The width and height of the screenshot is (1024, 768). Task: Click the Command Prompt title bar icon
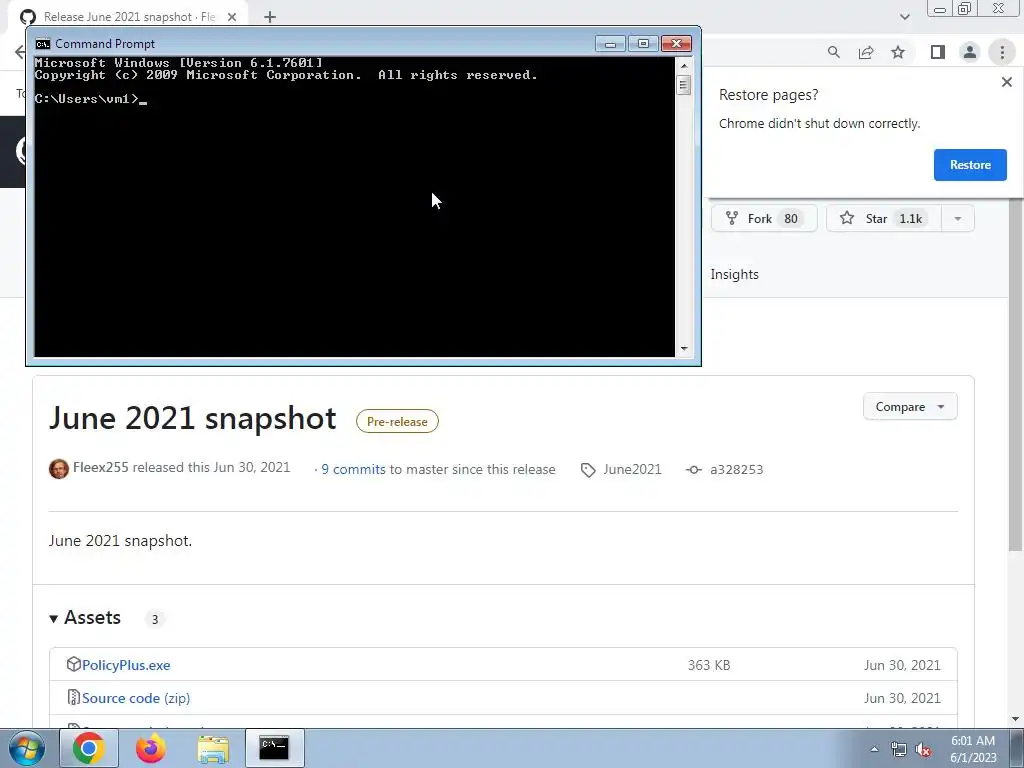click(42, 44)
